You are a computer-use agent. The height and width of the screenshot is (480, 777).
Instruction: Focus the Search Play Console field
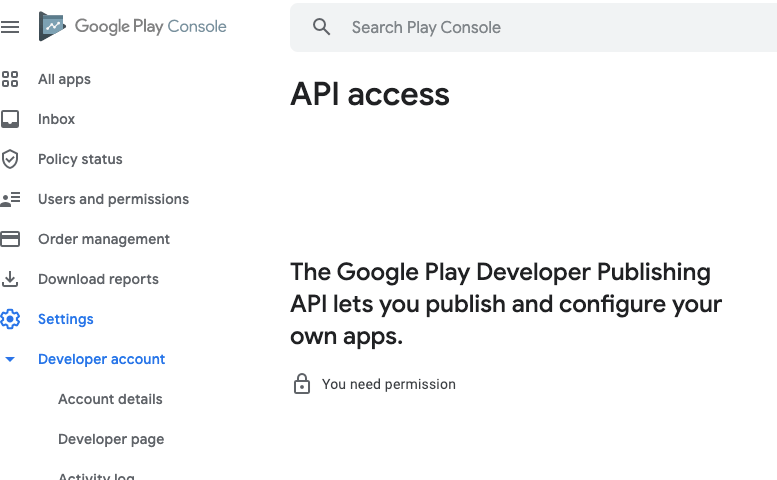point(533,27)
